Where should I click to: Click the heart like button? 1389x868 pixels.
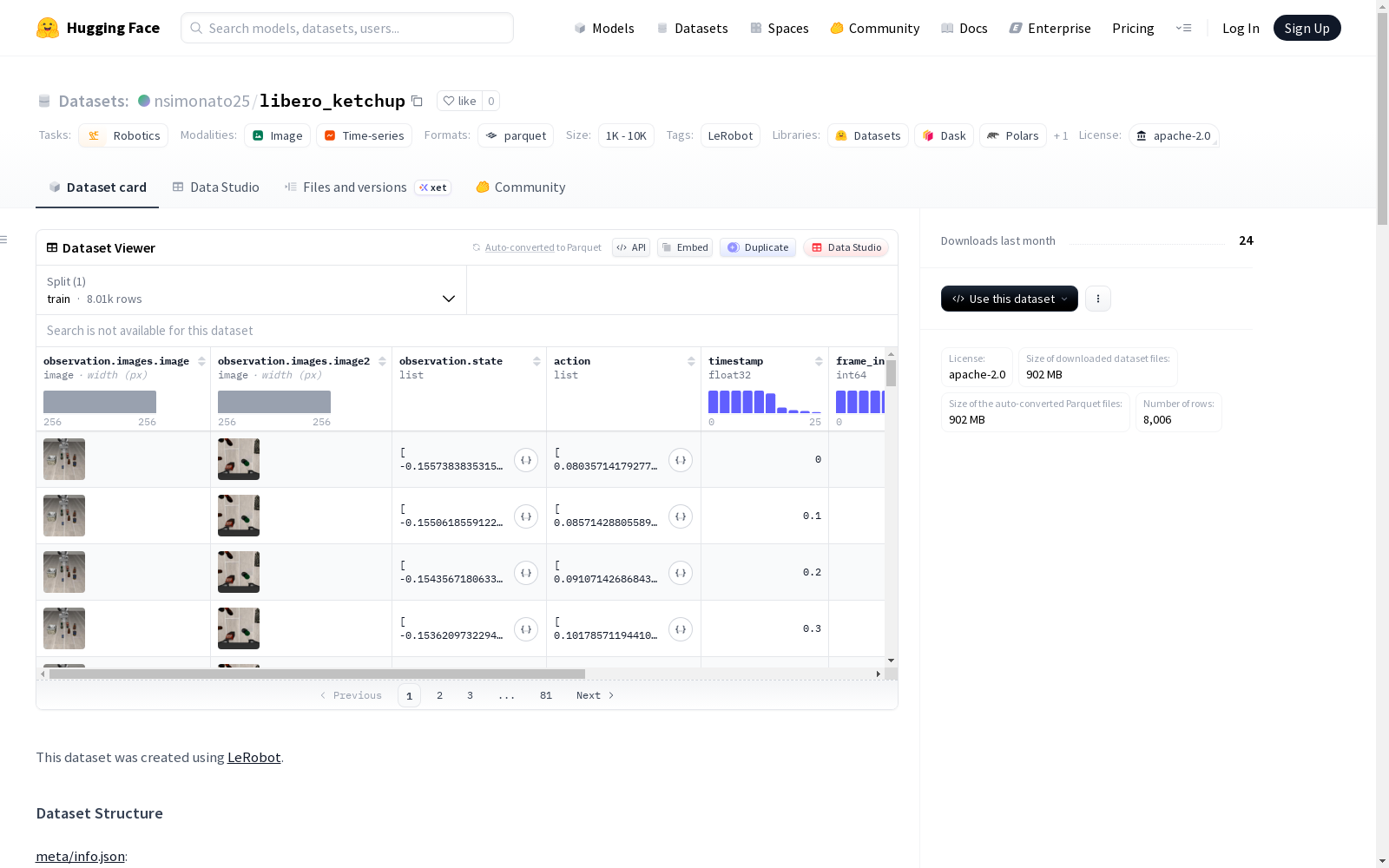point(459,101)
